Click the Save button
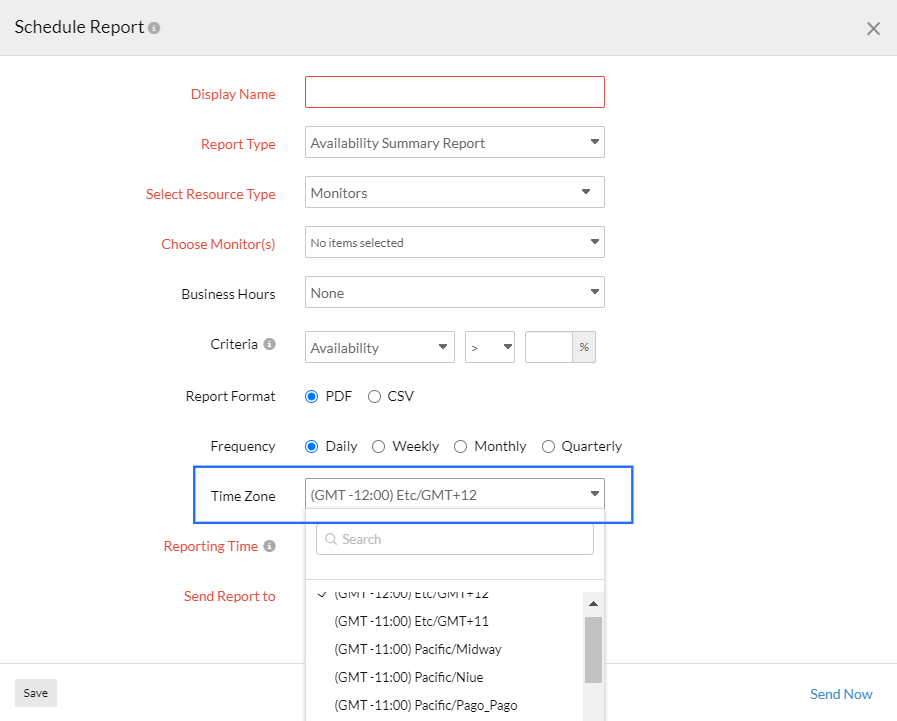This screenshot has height=721, width=897. point(36,693)
